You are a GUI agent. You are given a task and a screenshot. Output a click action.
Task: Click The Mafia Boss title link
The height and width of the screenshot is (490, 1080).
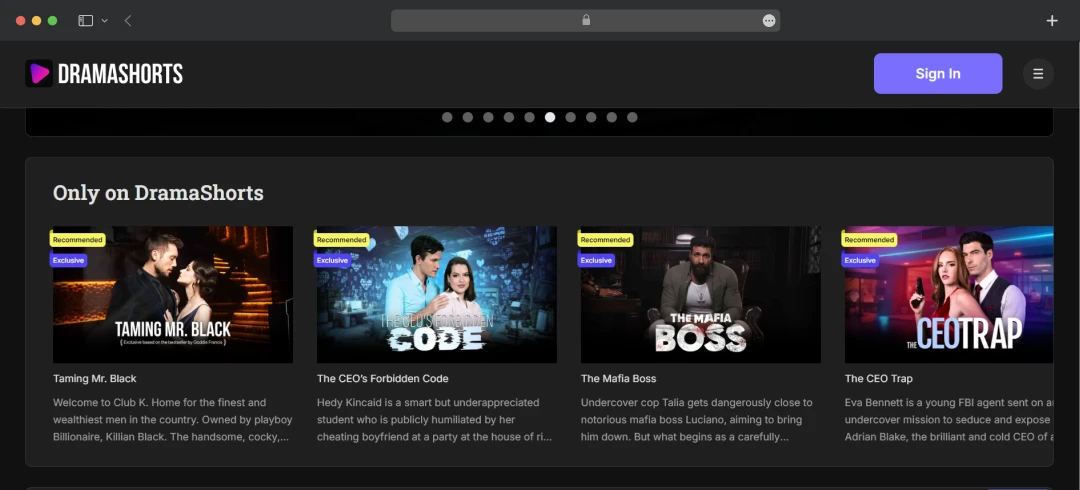tap(618, 378)
